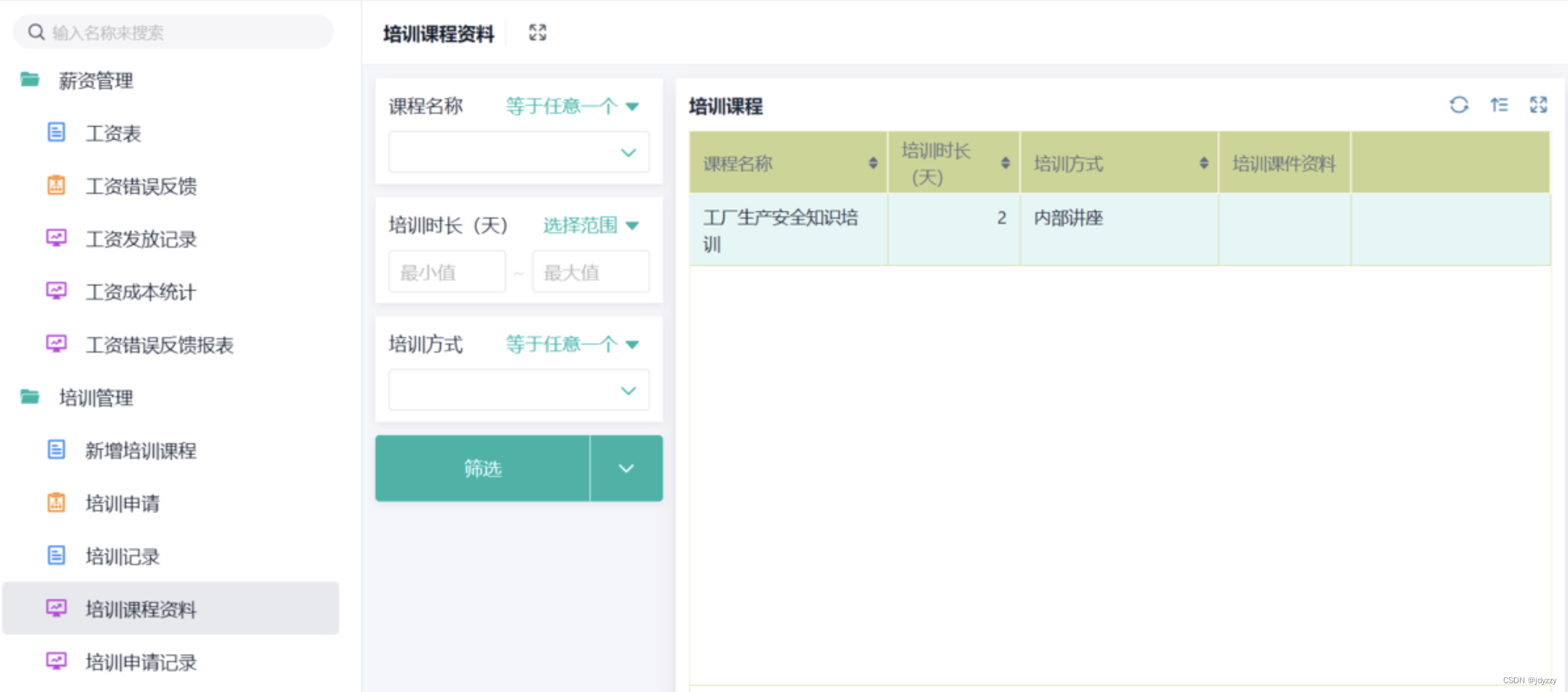Click the 培训课程资料 page title
1568x692 pixels.
439,34
